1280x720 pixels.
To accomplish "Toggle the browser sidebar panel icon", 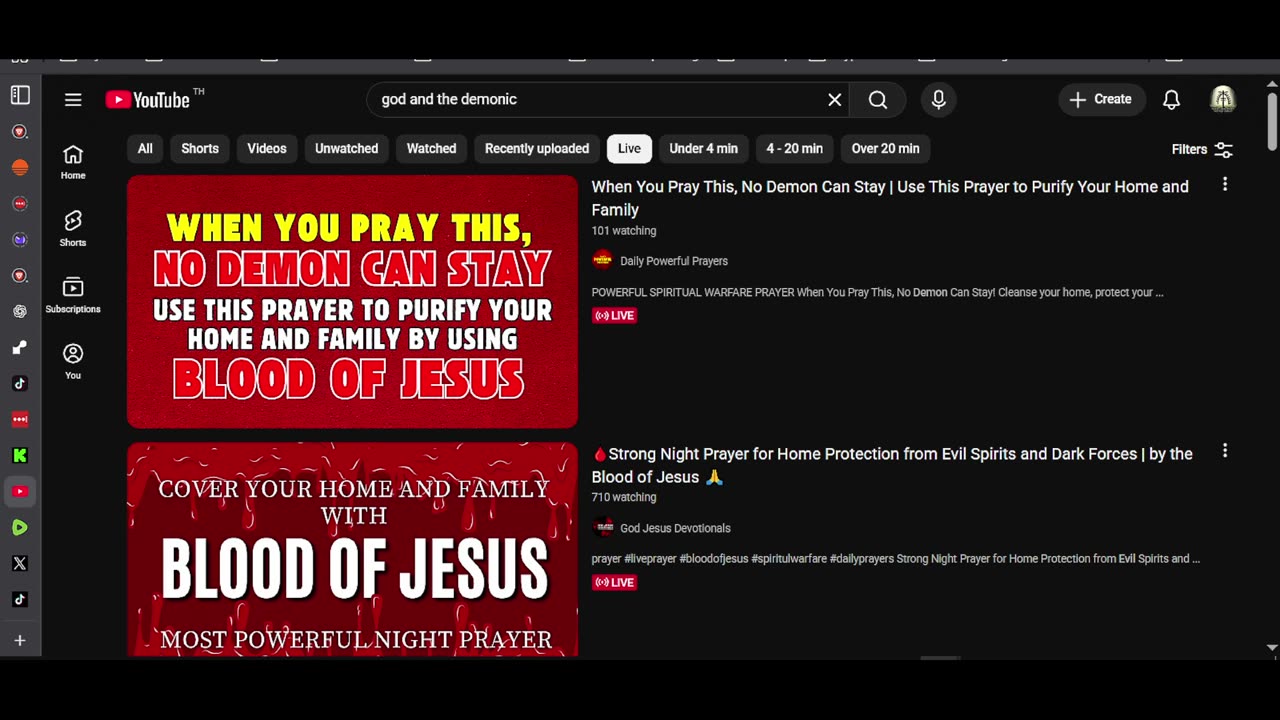I will [20, 95].
